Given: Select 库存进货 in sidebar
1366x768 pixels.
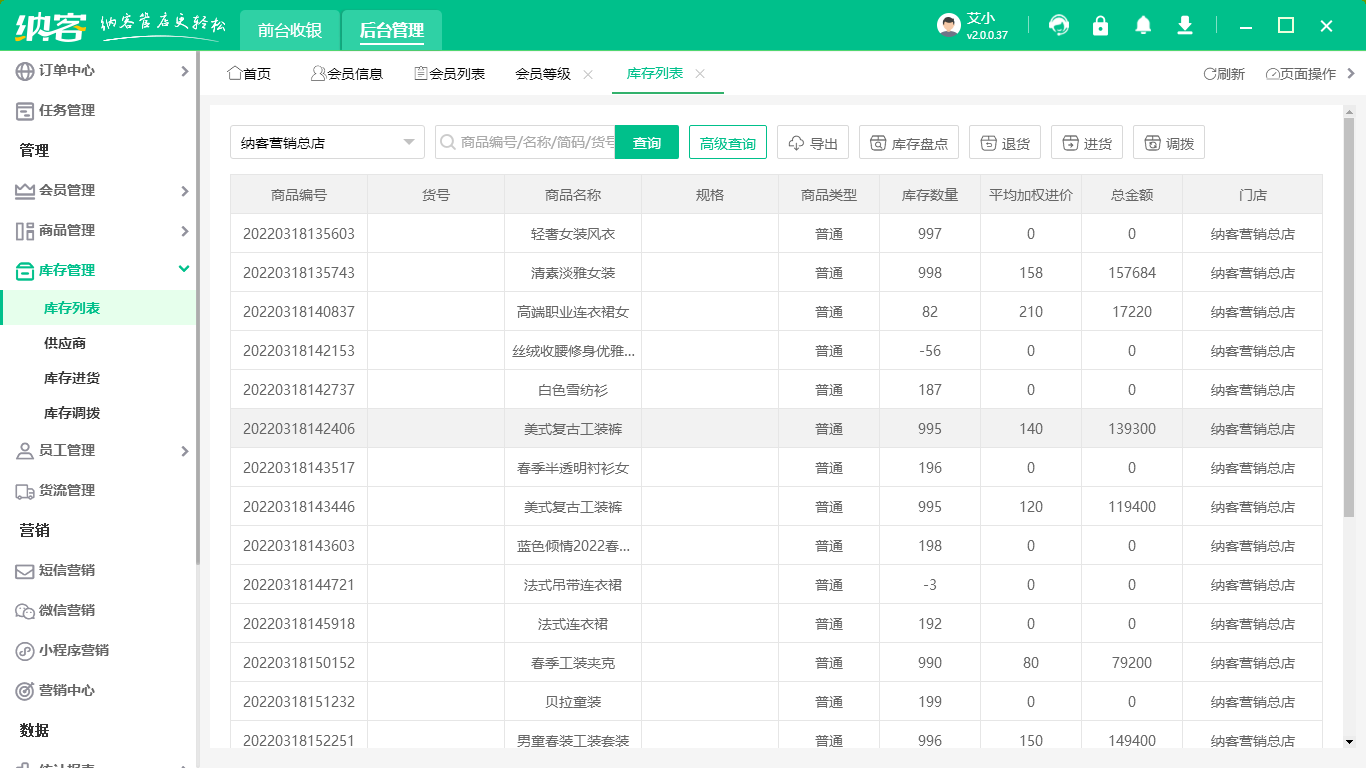Looking at the screenshot, I should pos(72,378).
